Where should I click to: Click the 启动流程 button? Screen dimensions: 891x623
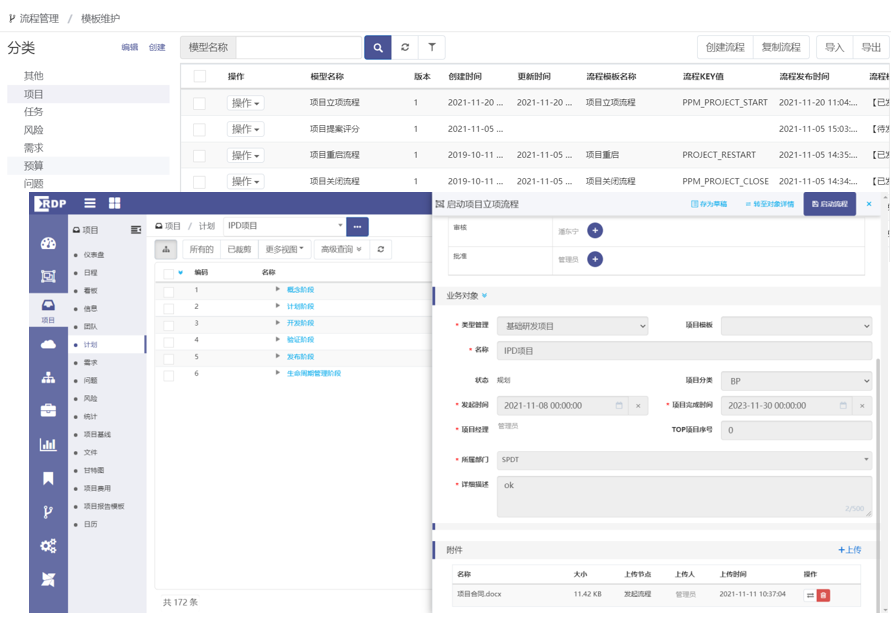829,204
